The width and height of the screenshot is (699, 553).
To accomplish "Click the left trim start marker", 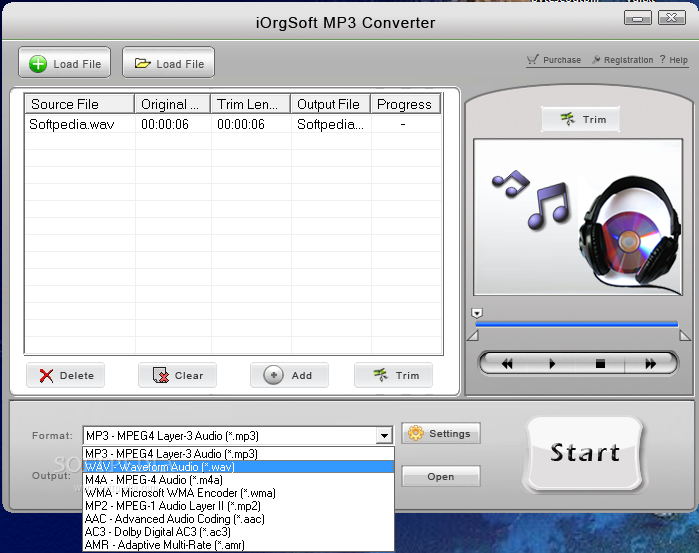I will (473, 335).
